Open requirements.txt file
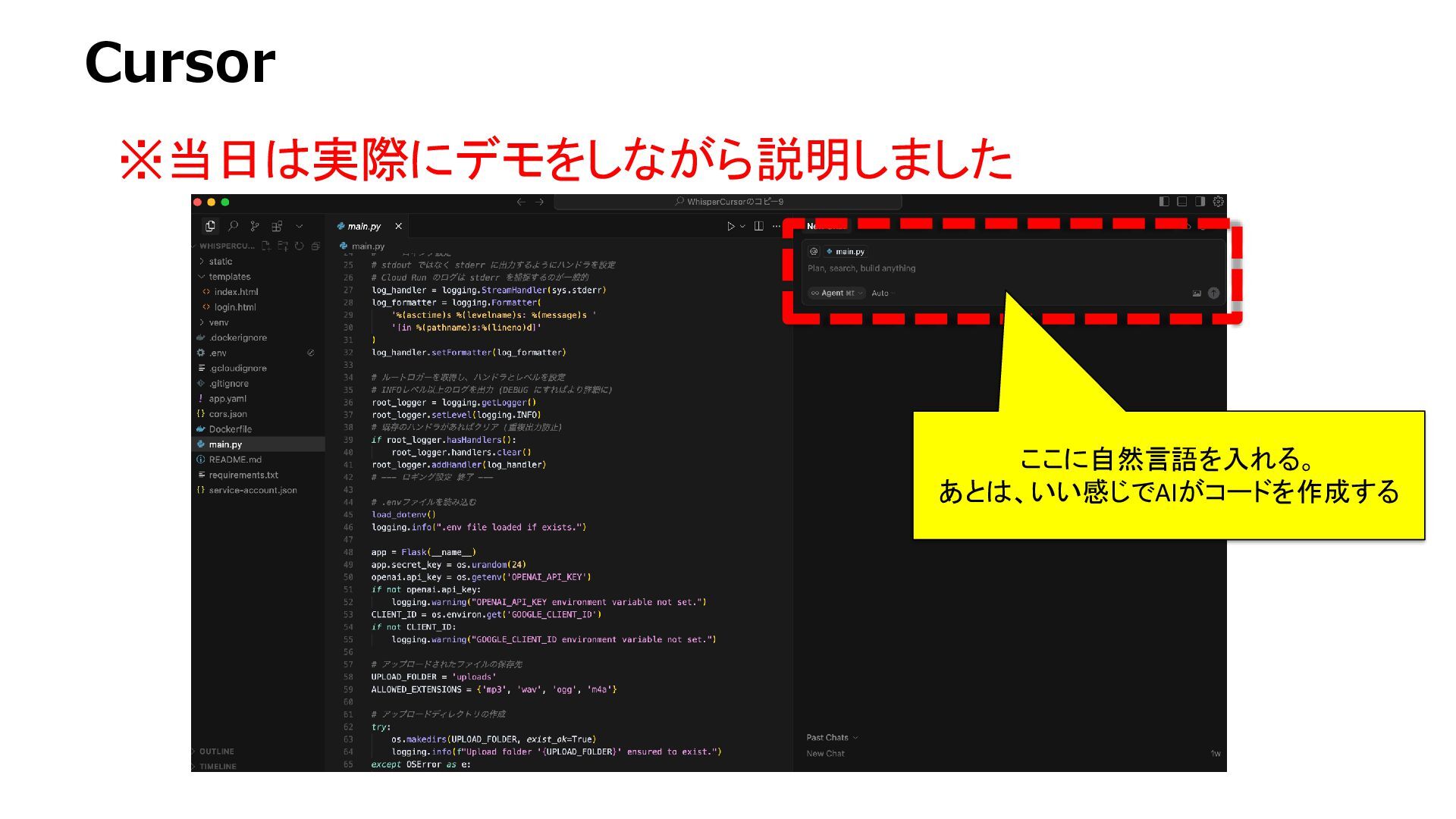The image size is (1456, 819). [258, 475]
